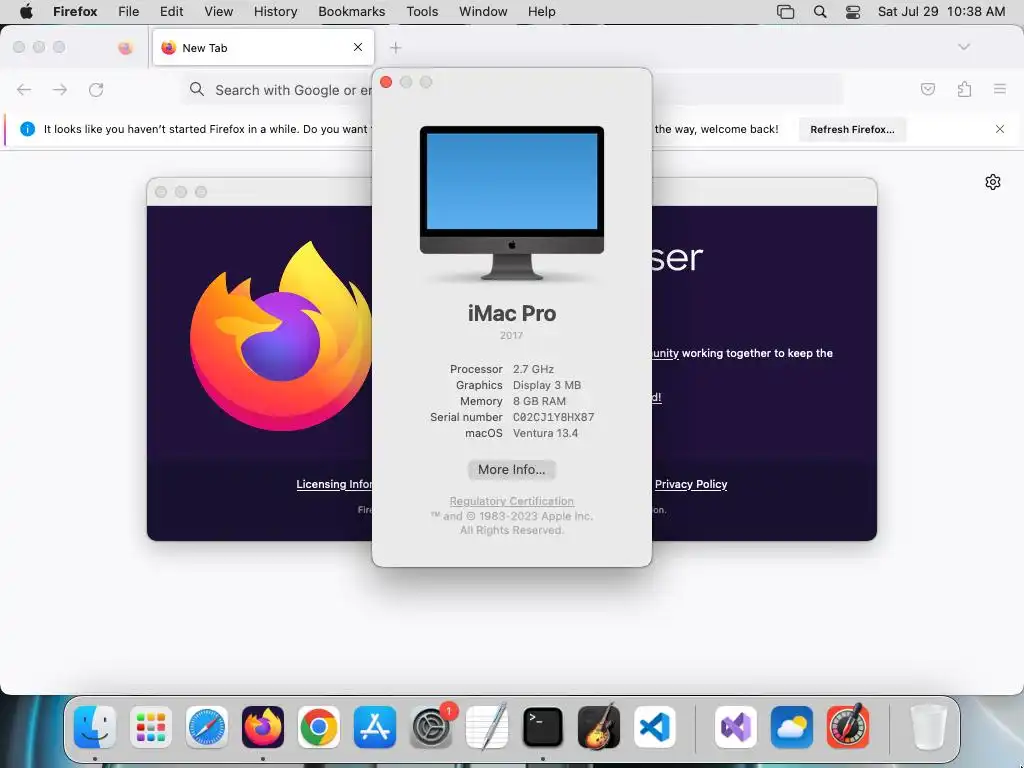Open Licensing Information link in About Firefox
Image resolution: width=1024 pixels, height=768 pixels.
[x=334, y=484]
